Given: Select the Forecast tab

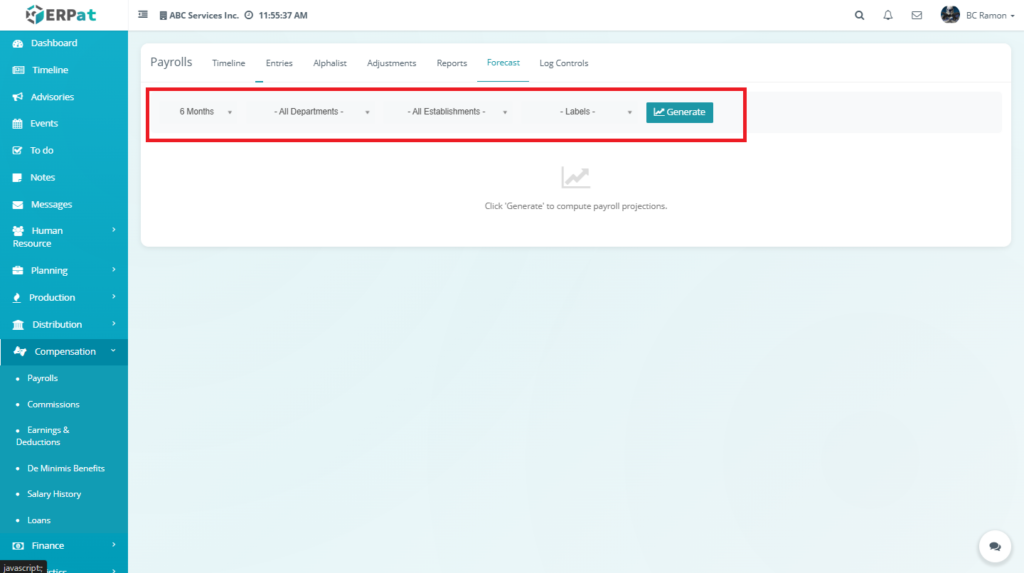Looking at the screenshot, I should (503, 63).
